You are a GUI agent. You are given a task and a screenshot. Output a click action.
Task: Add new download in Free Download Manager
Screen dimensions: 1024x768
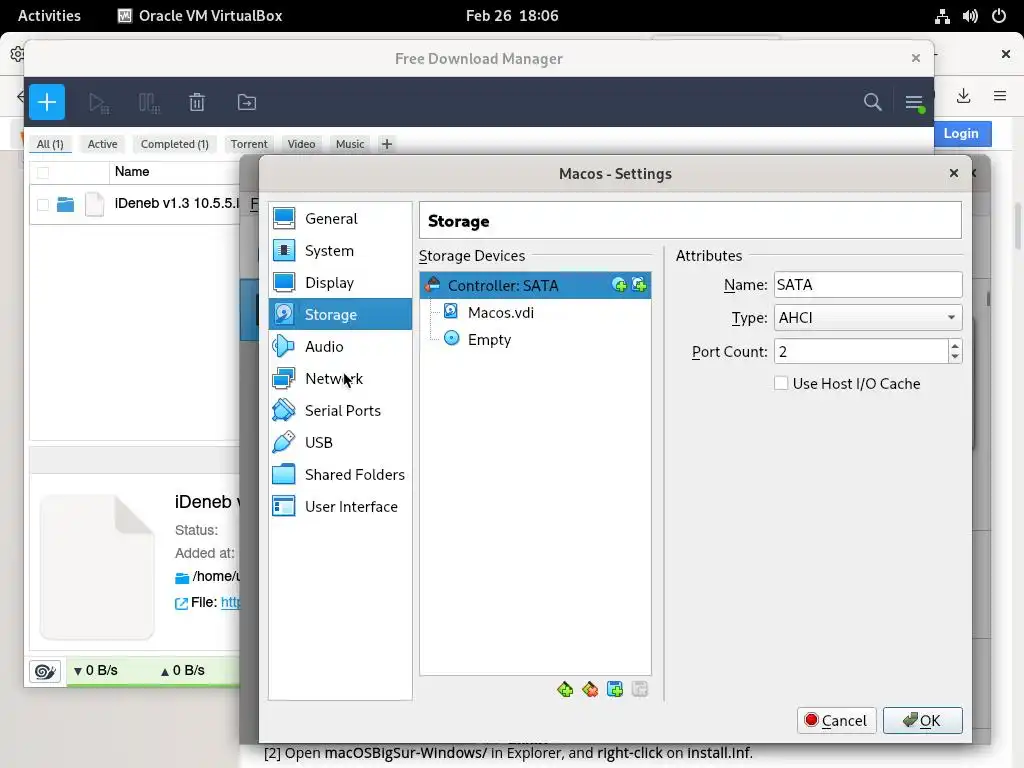click(47, 102)
